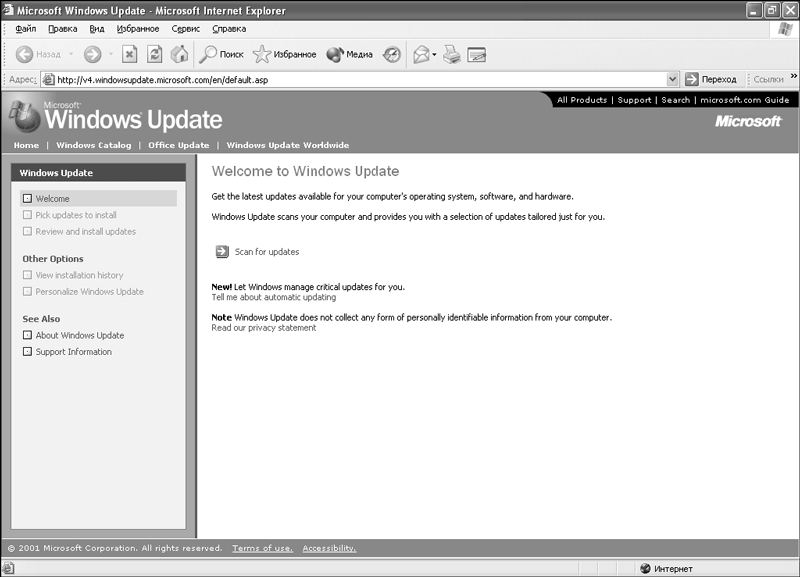Open About Windows Update link
Image resolution: width=800 pixels, height=577 pixels.
tap(80, 335)
